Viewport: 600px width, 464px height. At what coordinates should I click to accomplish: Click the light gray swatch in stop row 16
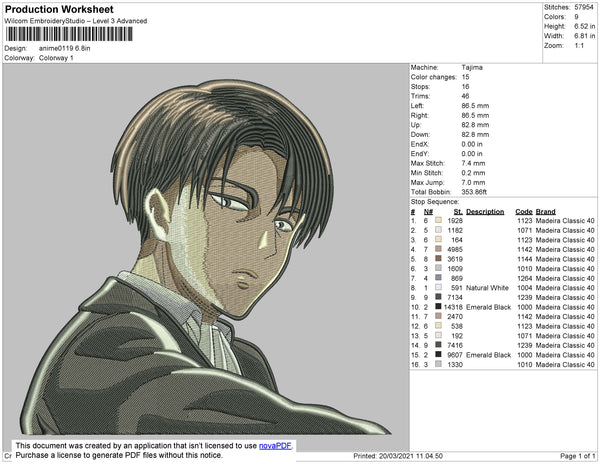point(438,364)
